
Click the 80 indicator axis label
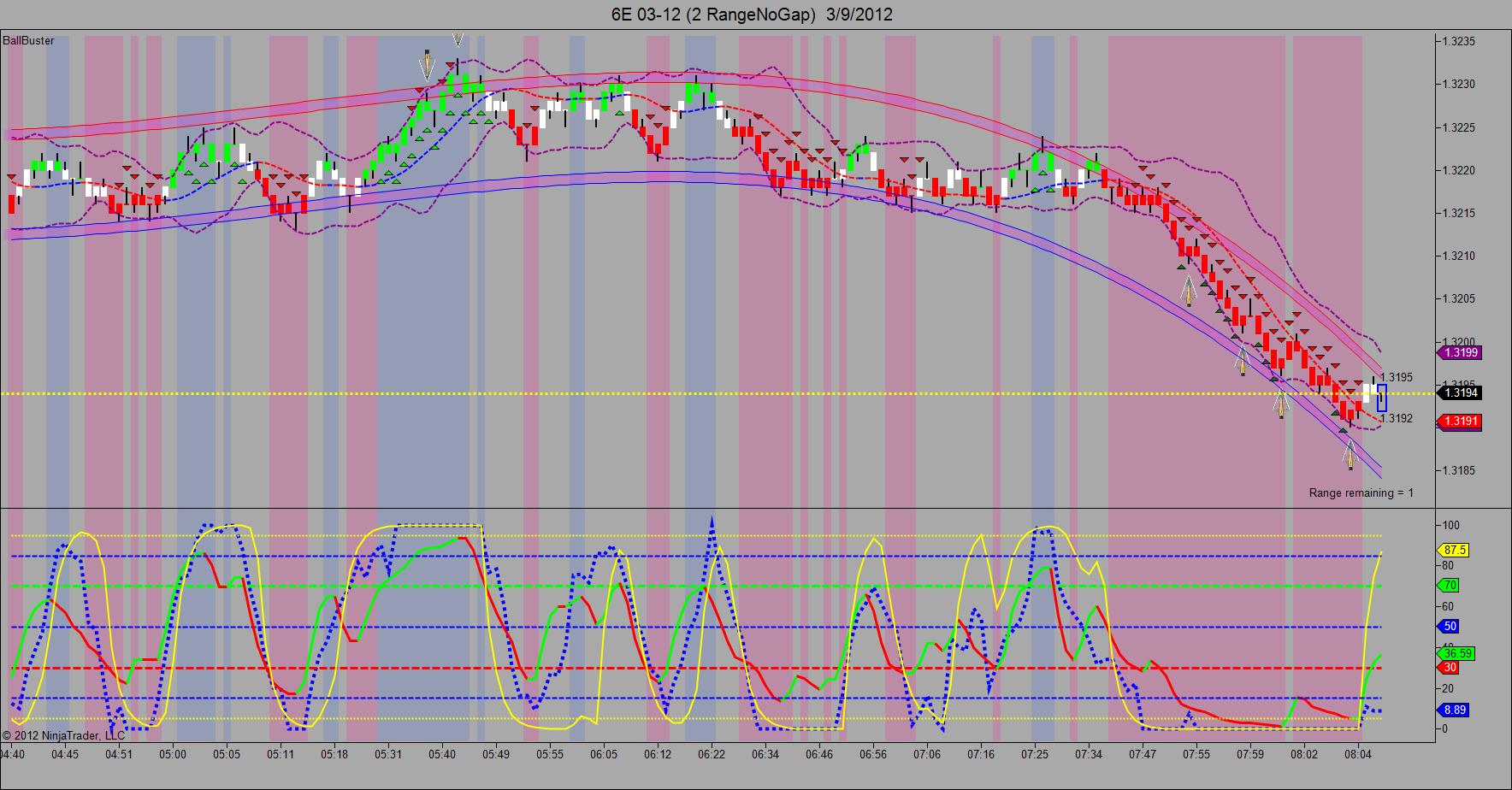pyautogui.click(x=1448, y=565)
